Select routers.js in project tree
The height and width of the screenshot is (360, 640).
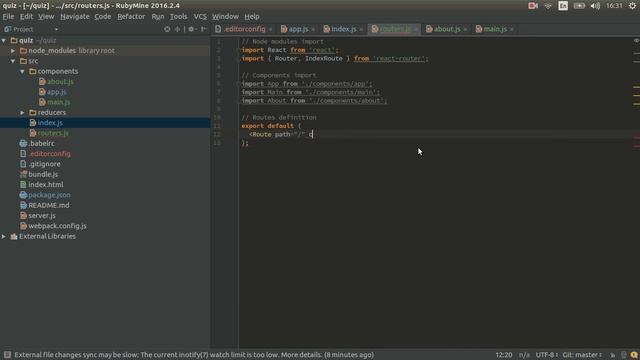pyautogui.click(x=53, y=133)
